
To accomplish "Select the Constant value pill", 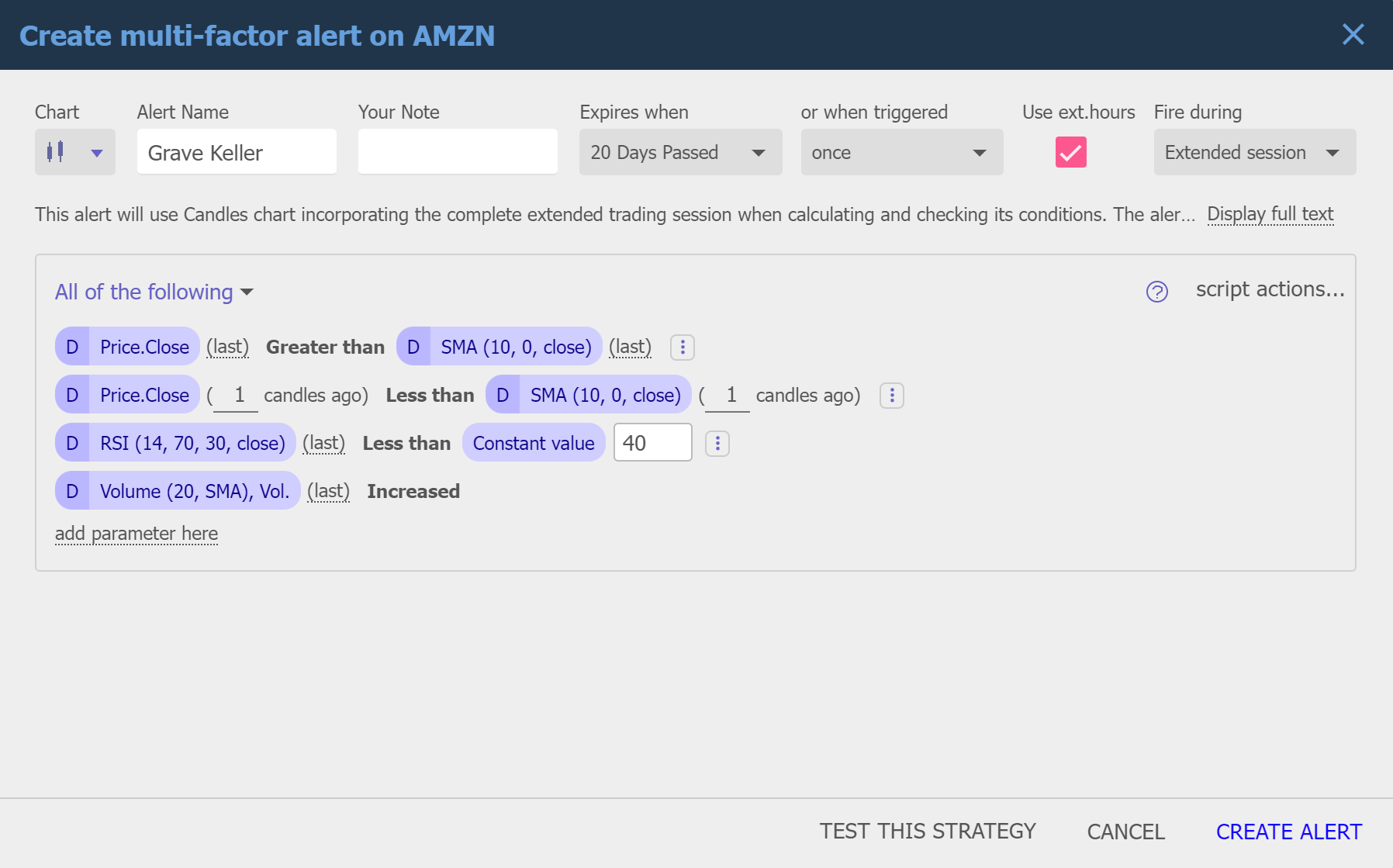I will coord(534,443).
